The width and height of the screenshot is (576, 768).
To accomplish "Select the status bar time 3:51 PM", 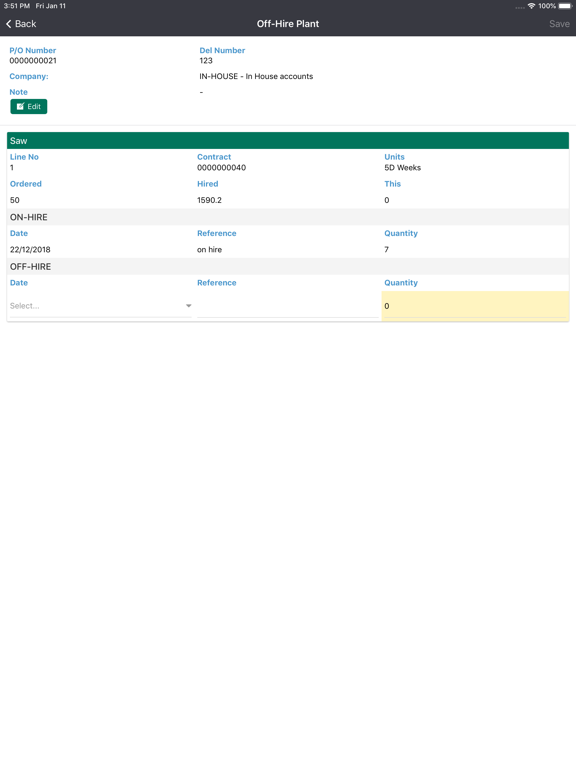I will [17, 6].
